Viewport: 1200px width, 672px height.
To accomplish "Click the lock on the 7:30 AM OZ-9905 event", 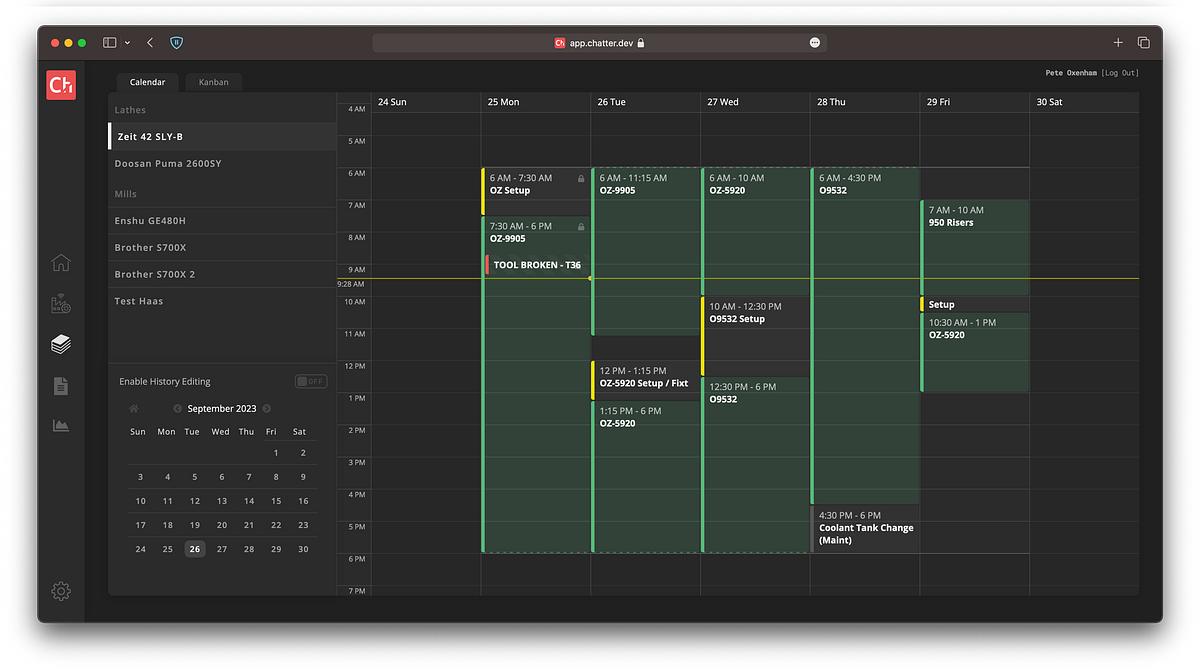I will point(580,226).
